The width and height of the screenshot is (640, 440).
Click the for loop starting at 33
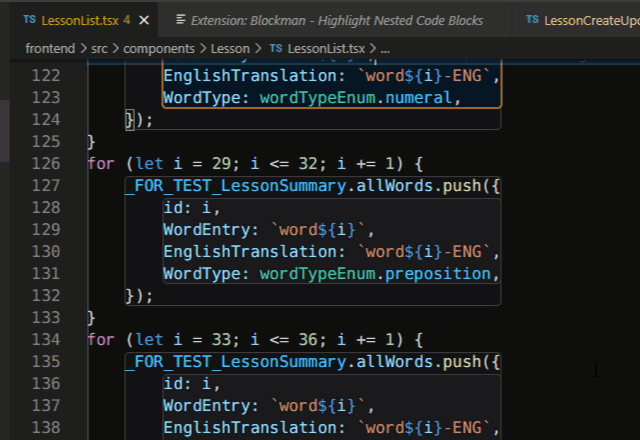tap(255, 340)
